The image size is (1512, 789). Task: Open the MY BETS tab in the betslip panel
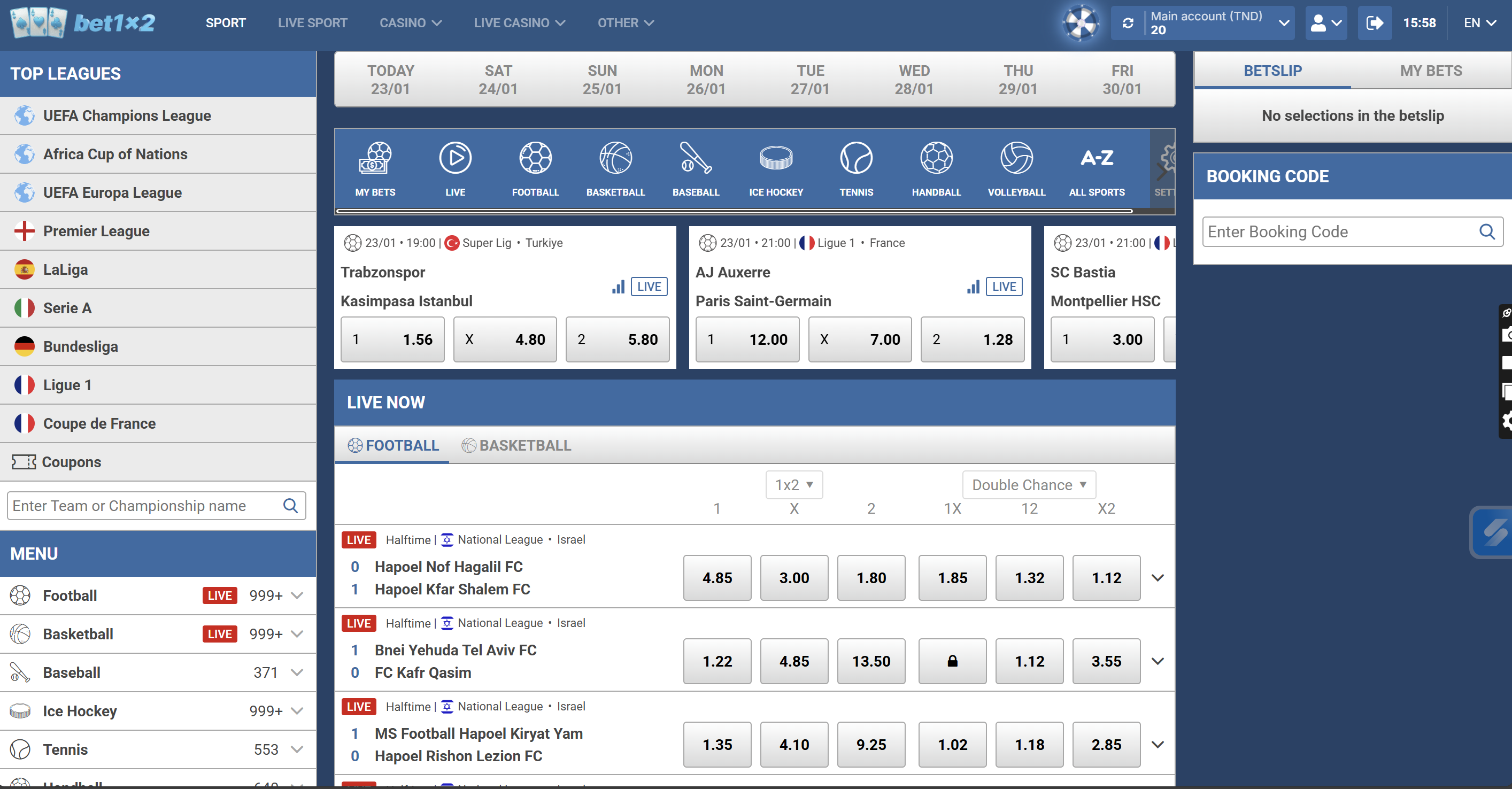point(1431,71)
